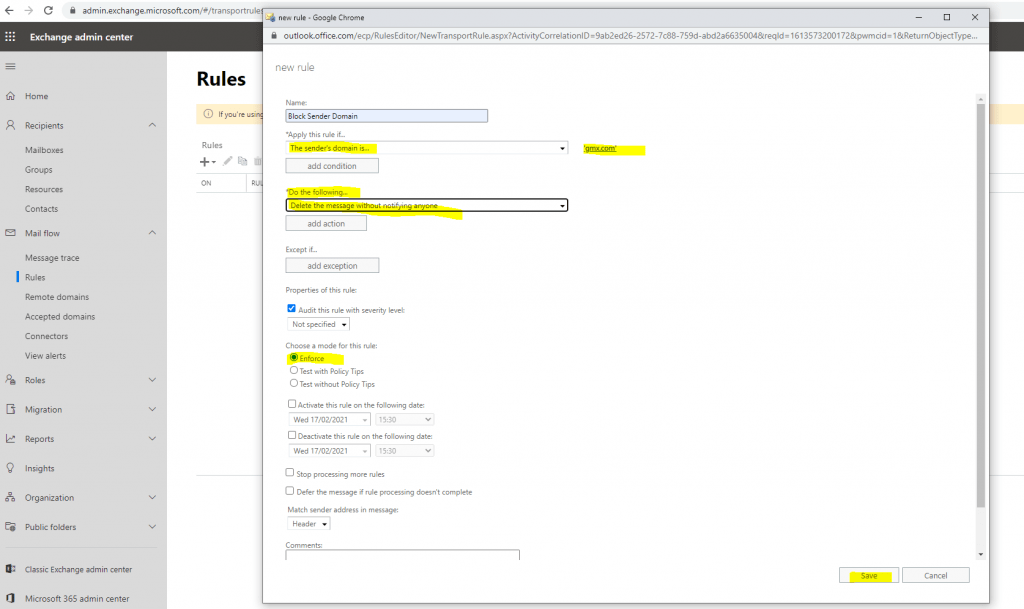Click the Reports chart icon

[10, 439]
